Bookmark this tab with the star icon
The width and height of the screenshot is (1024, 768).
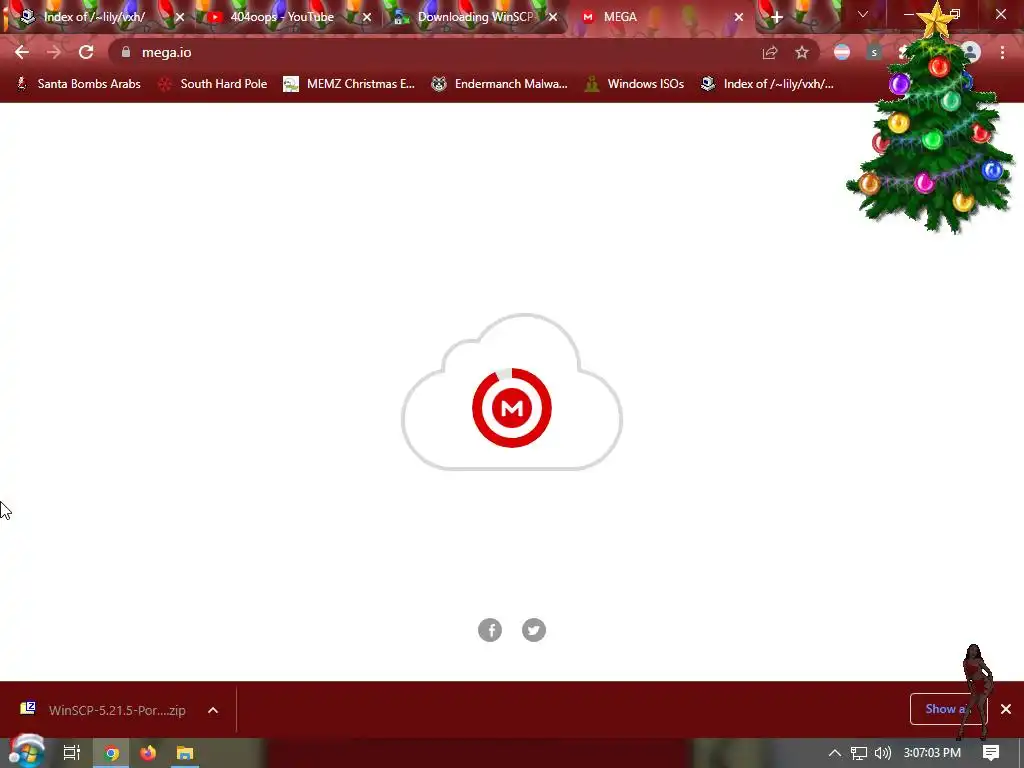(802, 53)
